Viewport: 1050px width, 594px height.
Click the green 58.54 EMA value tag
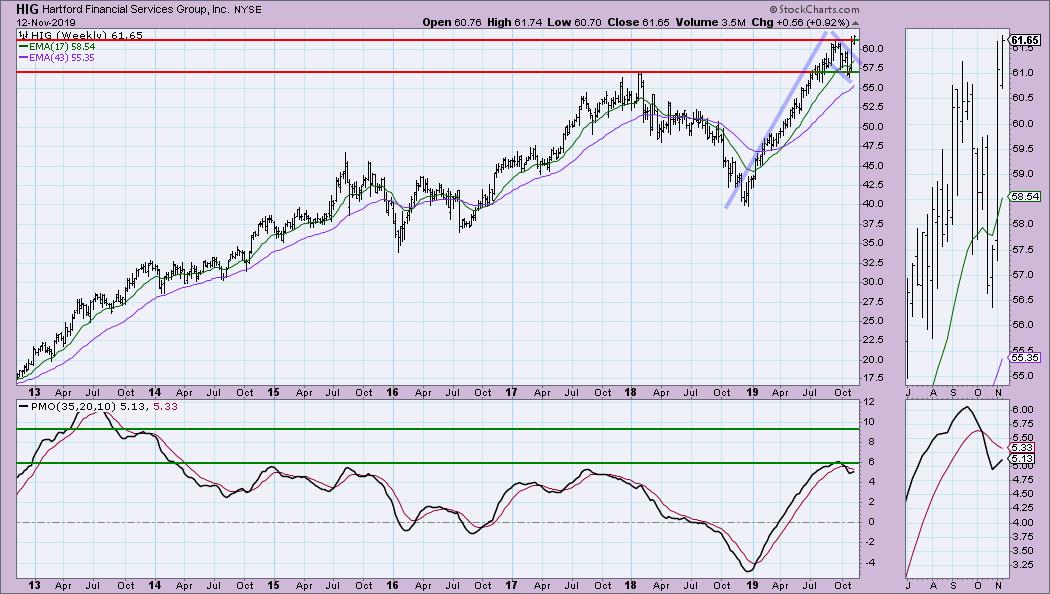pos(1021,199)
